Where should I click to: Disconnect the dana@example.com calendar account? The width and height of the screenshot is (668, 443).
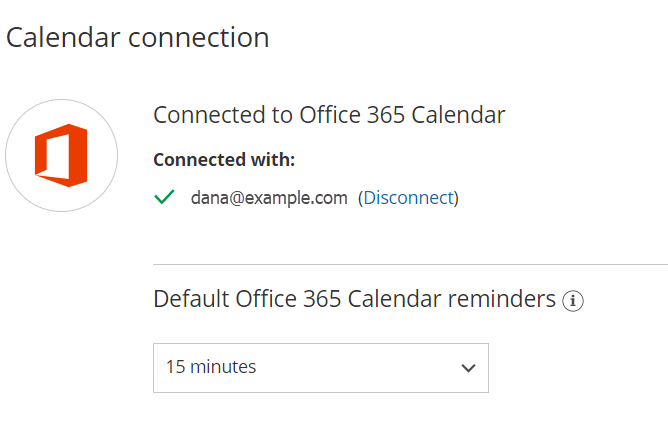pyautogui.click(x=408, y=198)
